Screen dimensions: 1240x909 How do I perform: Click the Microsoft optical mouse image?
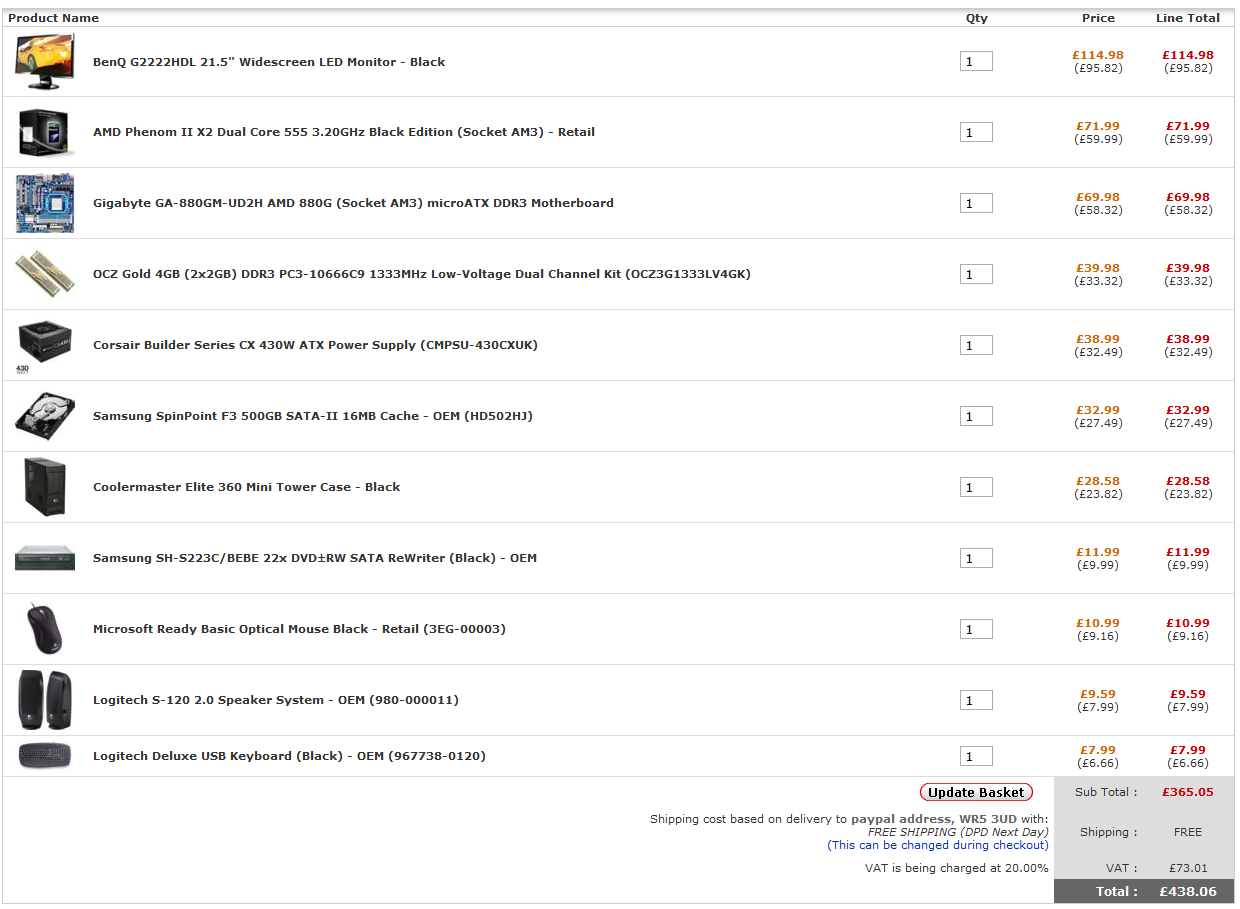click(x=45, y=629)
